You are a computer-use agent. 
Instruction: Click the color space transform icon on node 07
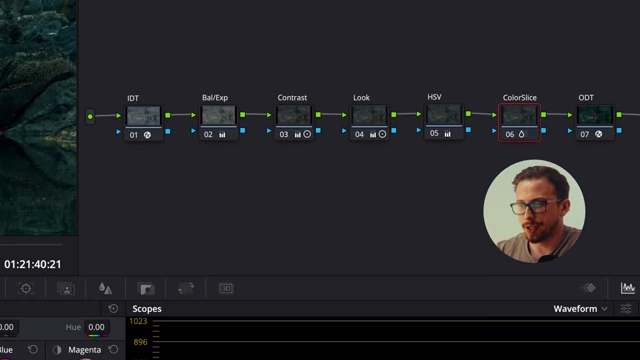[598, 134]
